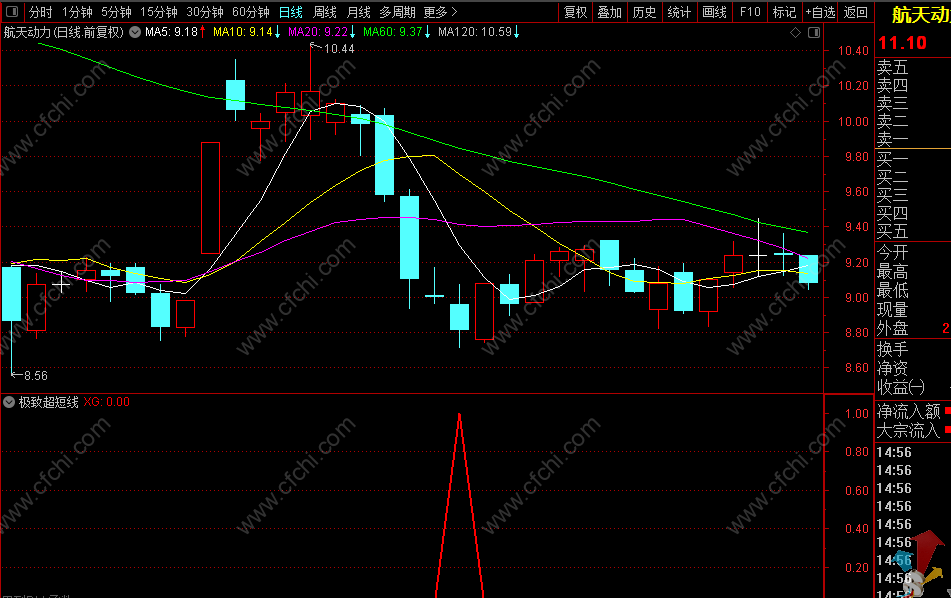Open the 历史 history button

pyautogui.click(x=645, y=12)
